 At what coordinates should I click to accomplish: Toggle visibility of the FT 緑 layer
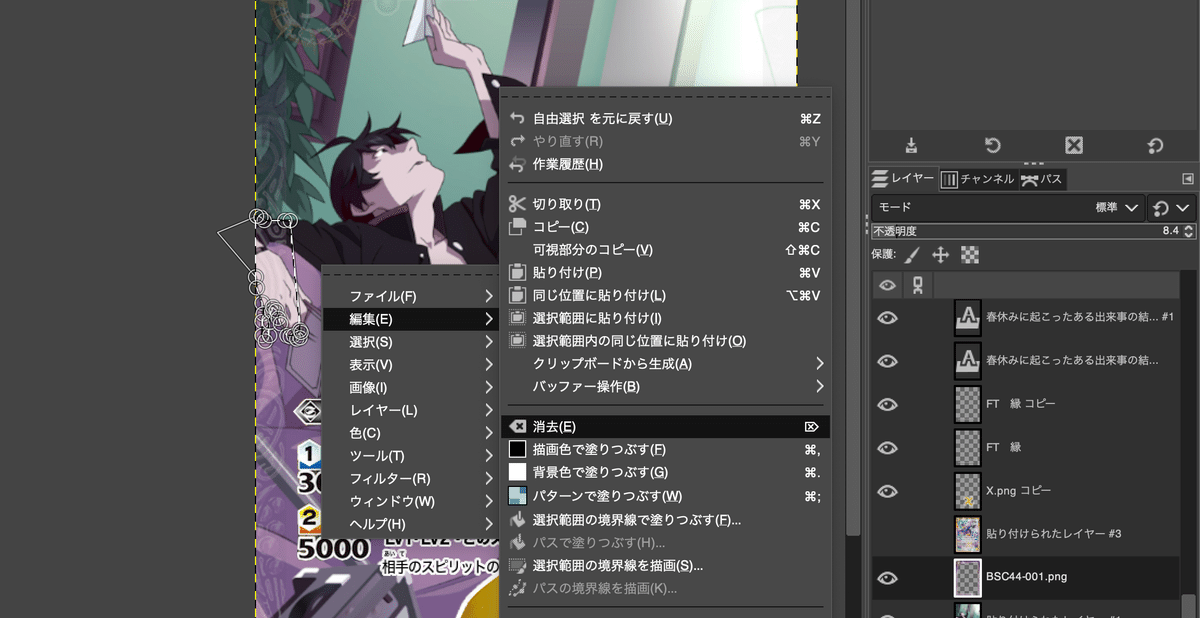coord(887,447)
